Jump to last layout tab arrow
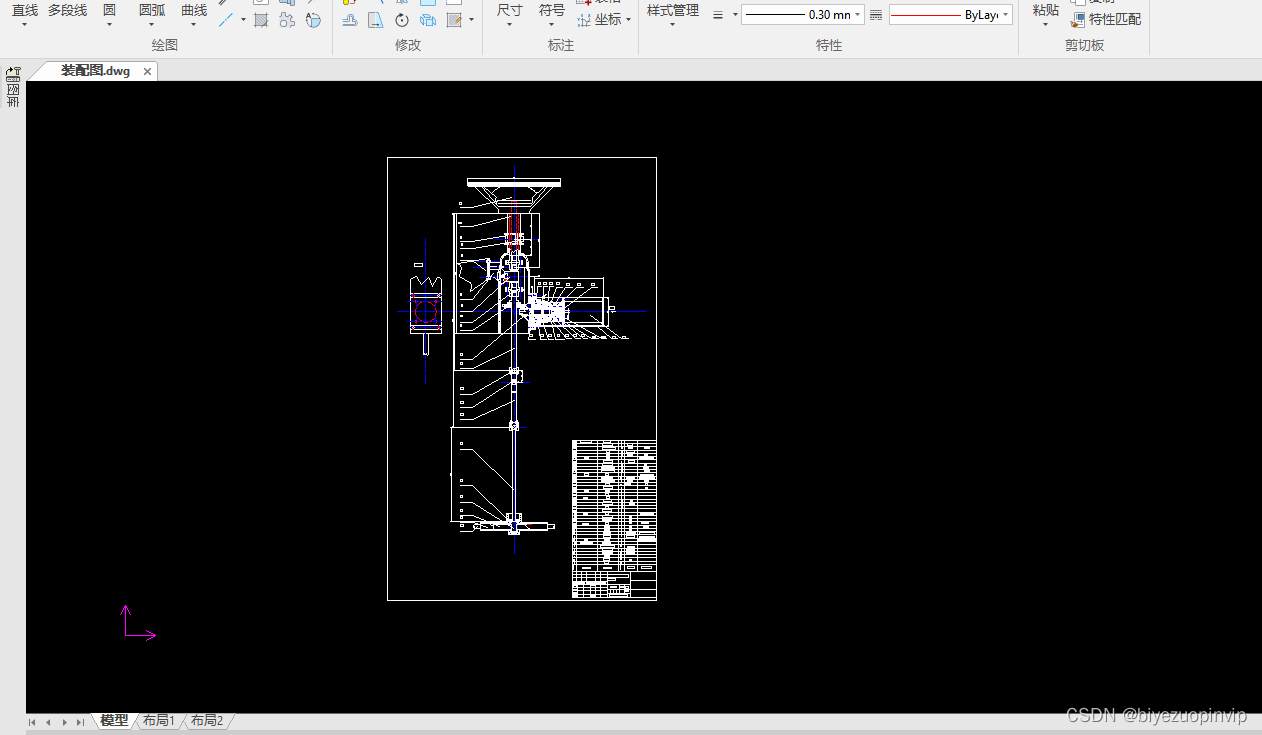1262x735 pixels. point(80,722)
